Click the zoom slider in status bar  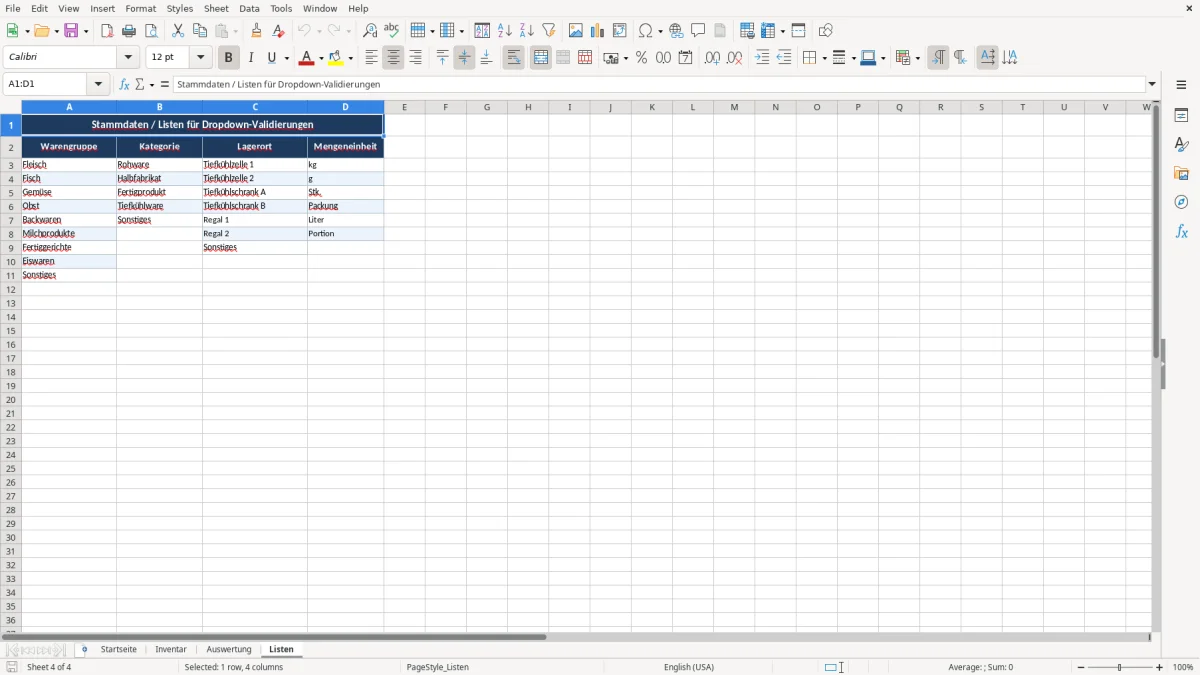click(1120, 667)
